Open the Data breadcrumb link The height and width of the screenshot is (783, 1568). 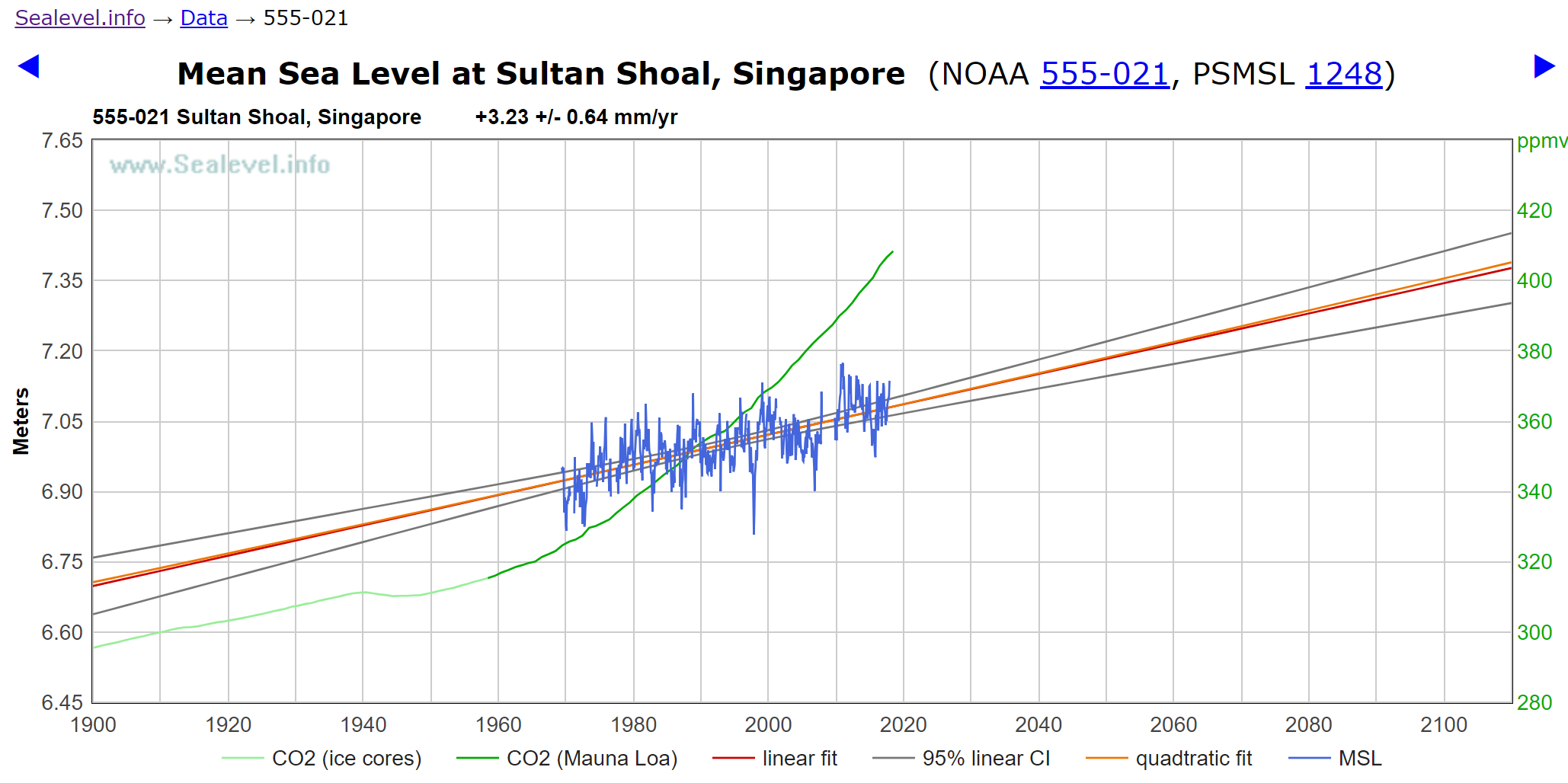[203, 18]
